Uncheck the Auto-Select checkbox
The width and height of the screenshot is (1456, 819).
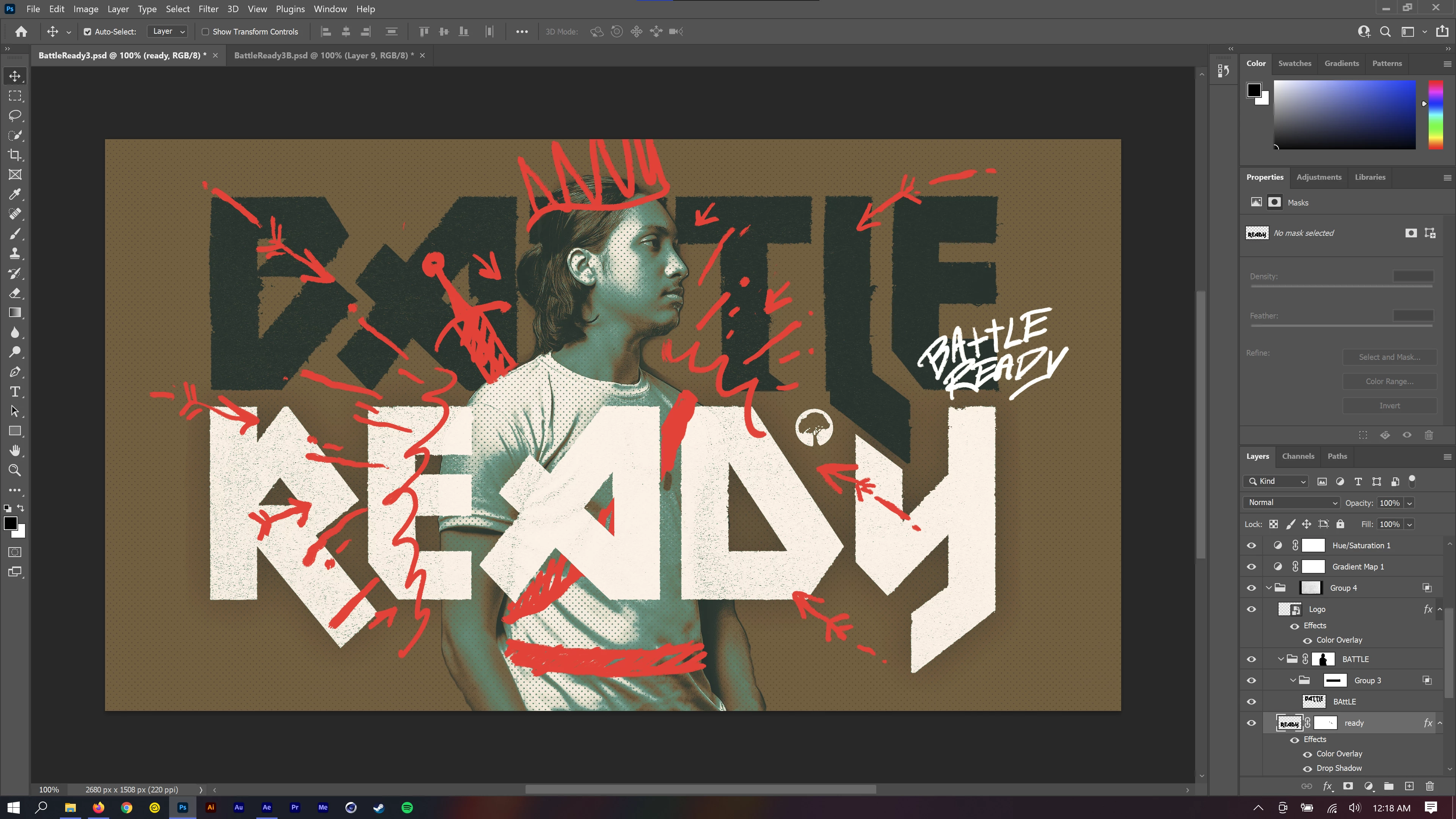(x=88, y=31)
